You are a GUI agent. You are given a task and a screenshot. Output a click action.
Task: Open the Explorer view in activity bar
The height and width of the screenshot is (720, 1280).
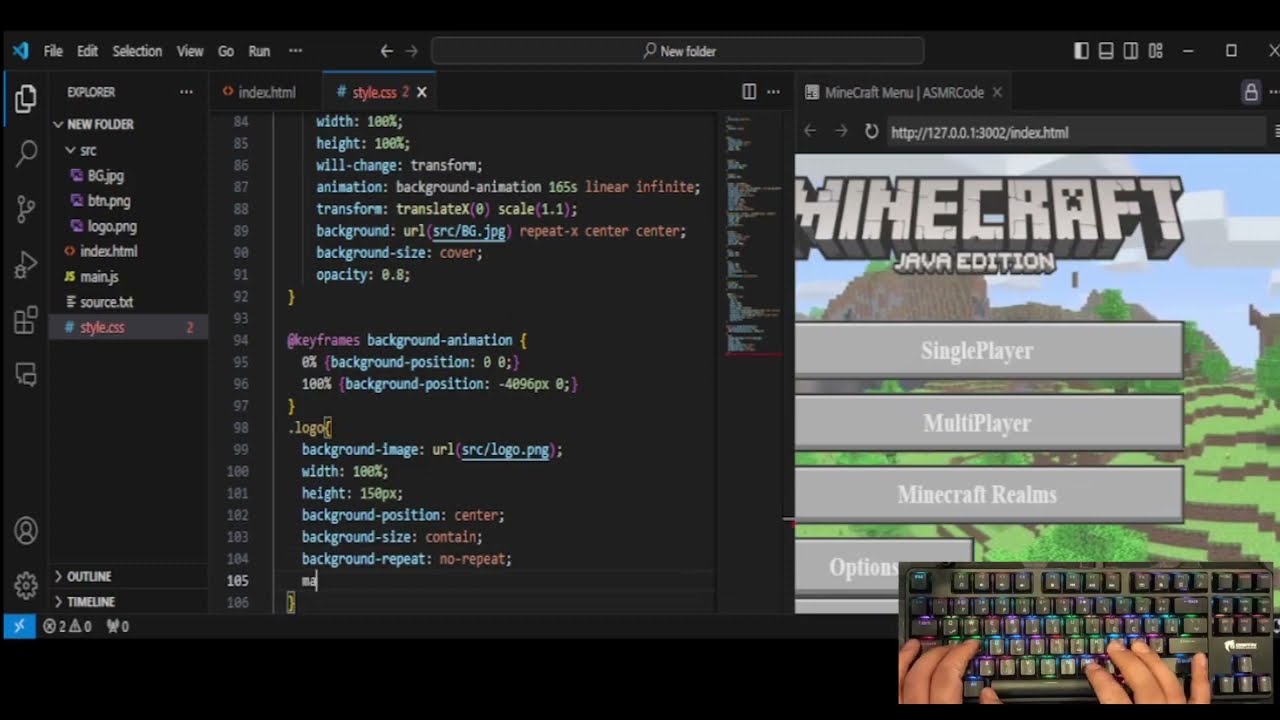tap(26, 99)
